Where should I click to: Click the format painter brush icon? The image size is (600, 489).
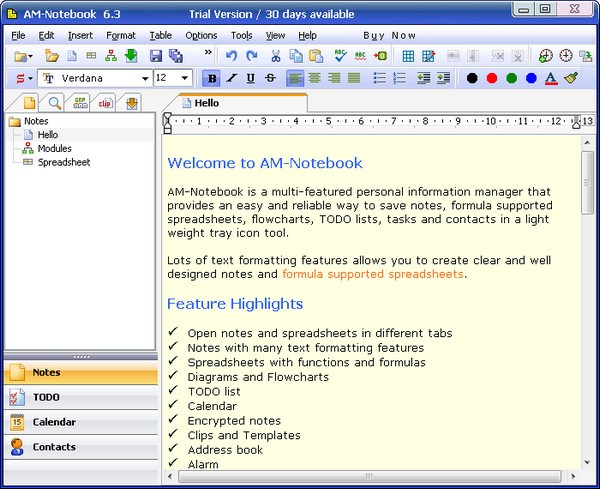pyautogui.click(x=571, y=78)
